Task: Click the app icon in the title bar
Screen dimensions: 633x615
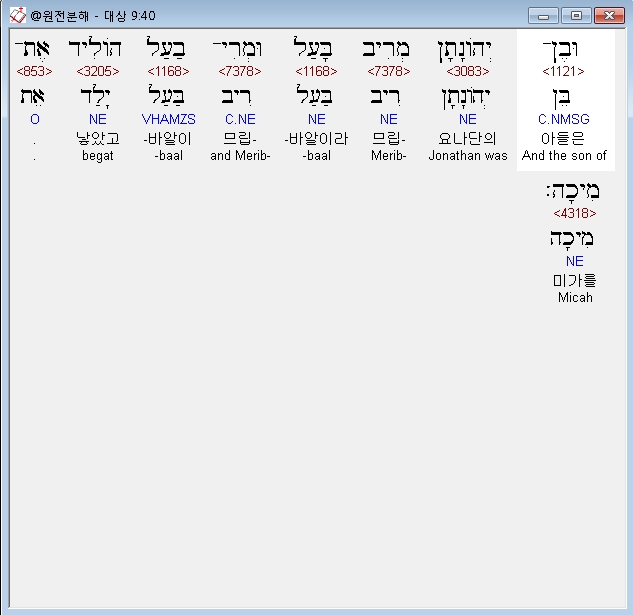Action: tap(17, 16)
